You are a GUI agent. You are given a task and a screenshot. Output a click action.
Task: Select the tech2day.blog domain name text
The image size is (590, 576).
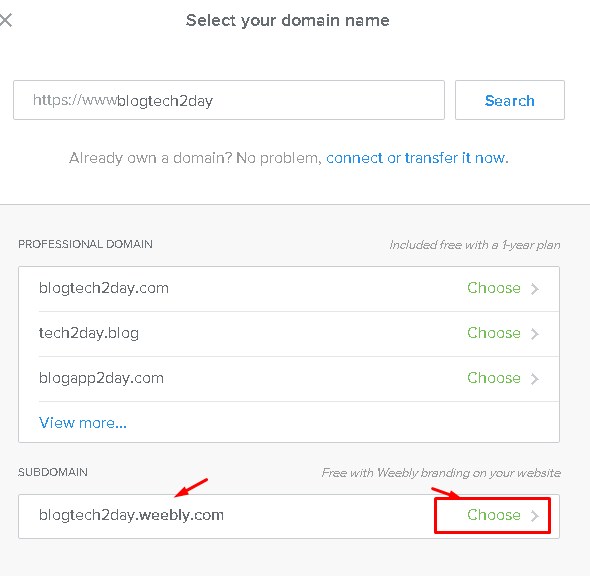(x=89, y=333)
